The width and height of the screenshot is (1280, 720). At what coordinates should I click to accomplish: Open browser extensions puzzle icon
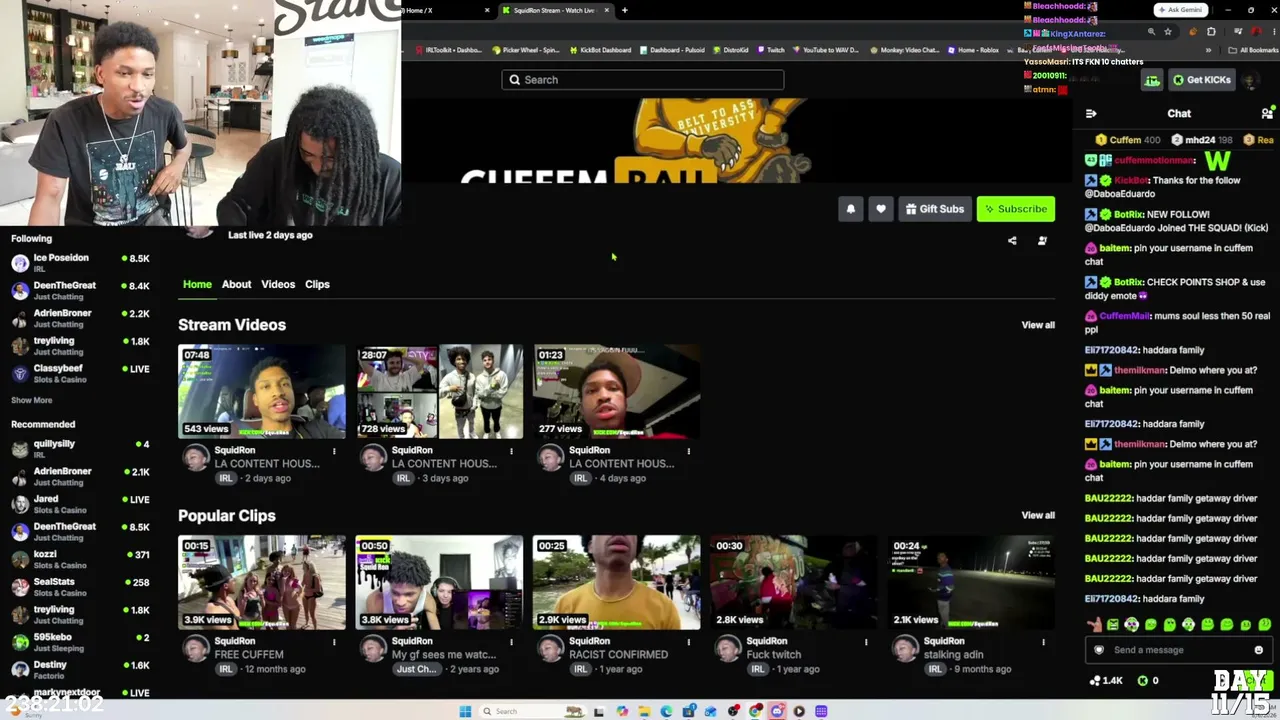point(1212,32)
